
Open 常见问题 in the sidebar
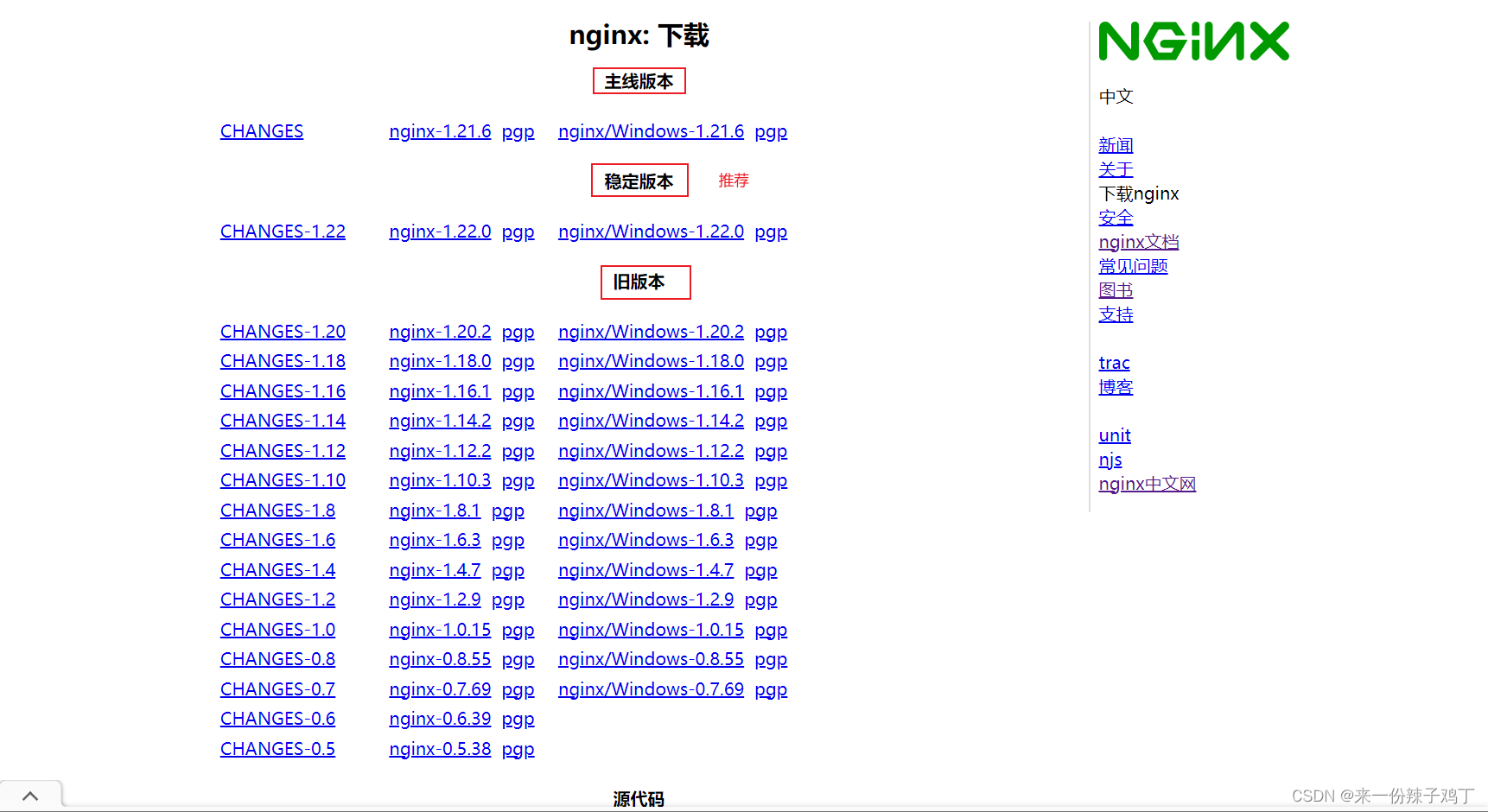tap(1133, 266)
